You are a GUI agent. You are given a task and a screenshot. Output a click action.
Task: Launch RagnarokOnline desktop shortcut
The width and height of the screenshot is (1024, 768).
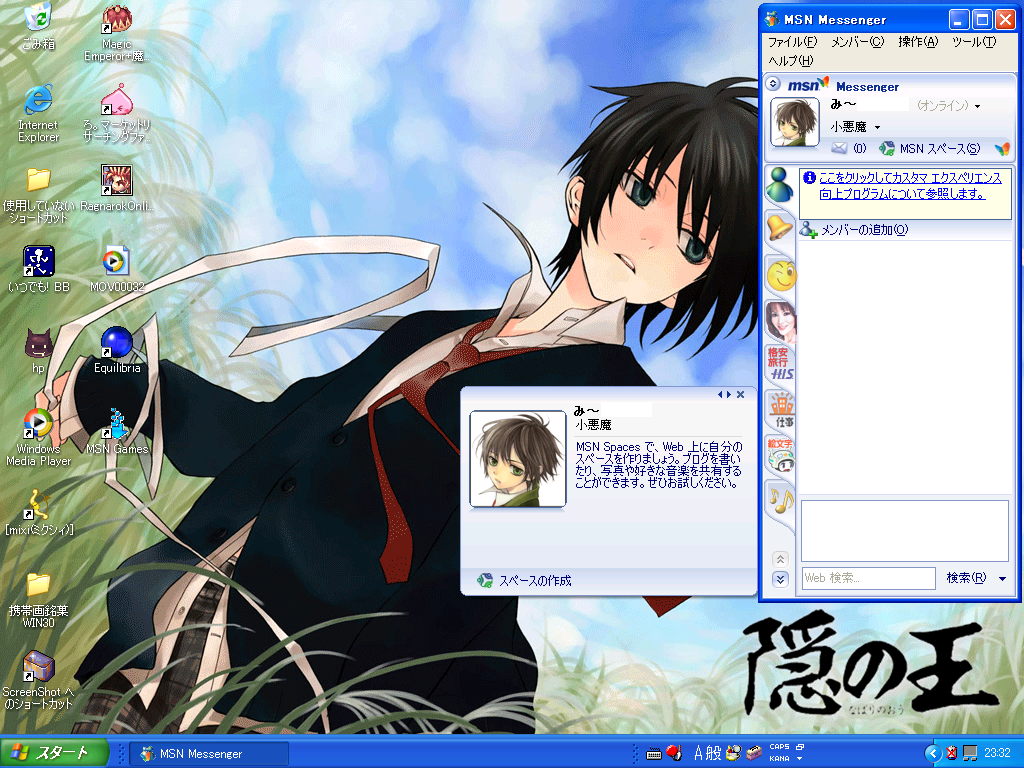[x=117, y=181]
